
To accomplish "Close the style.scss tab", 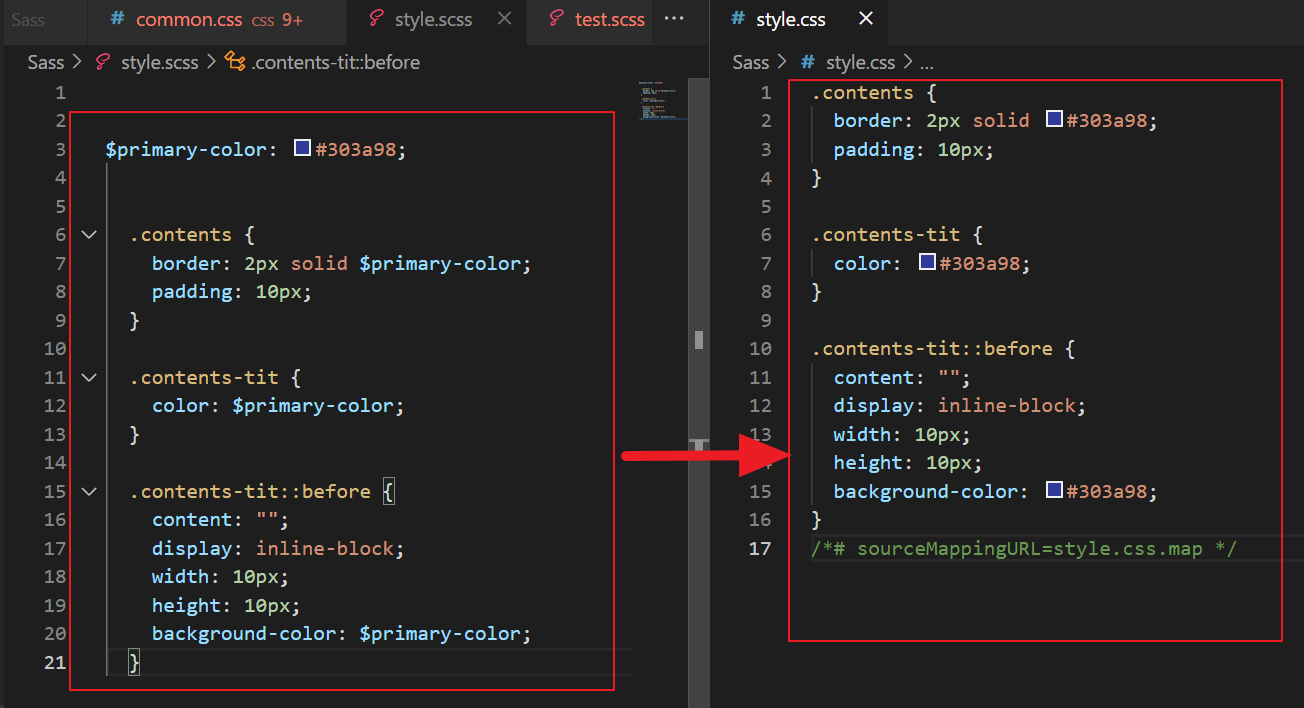I will (504, 19).
